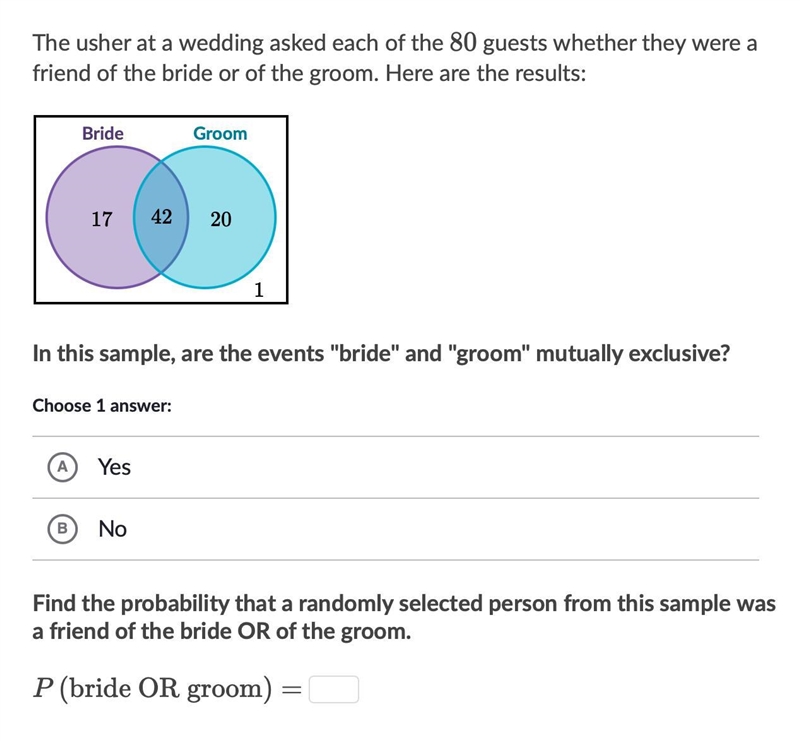800x741 pixels.
Task: Click the mutually exclusive question heading
Action: pos(381,353)
